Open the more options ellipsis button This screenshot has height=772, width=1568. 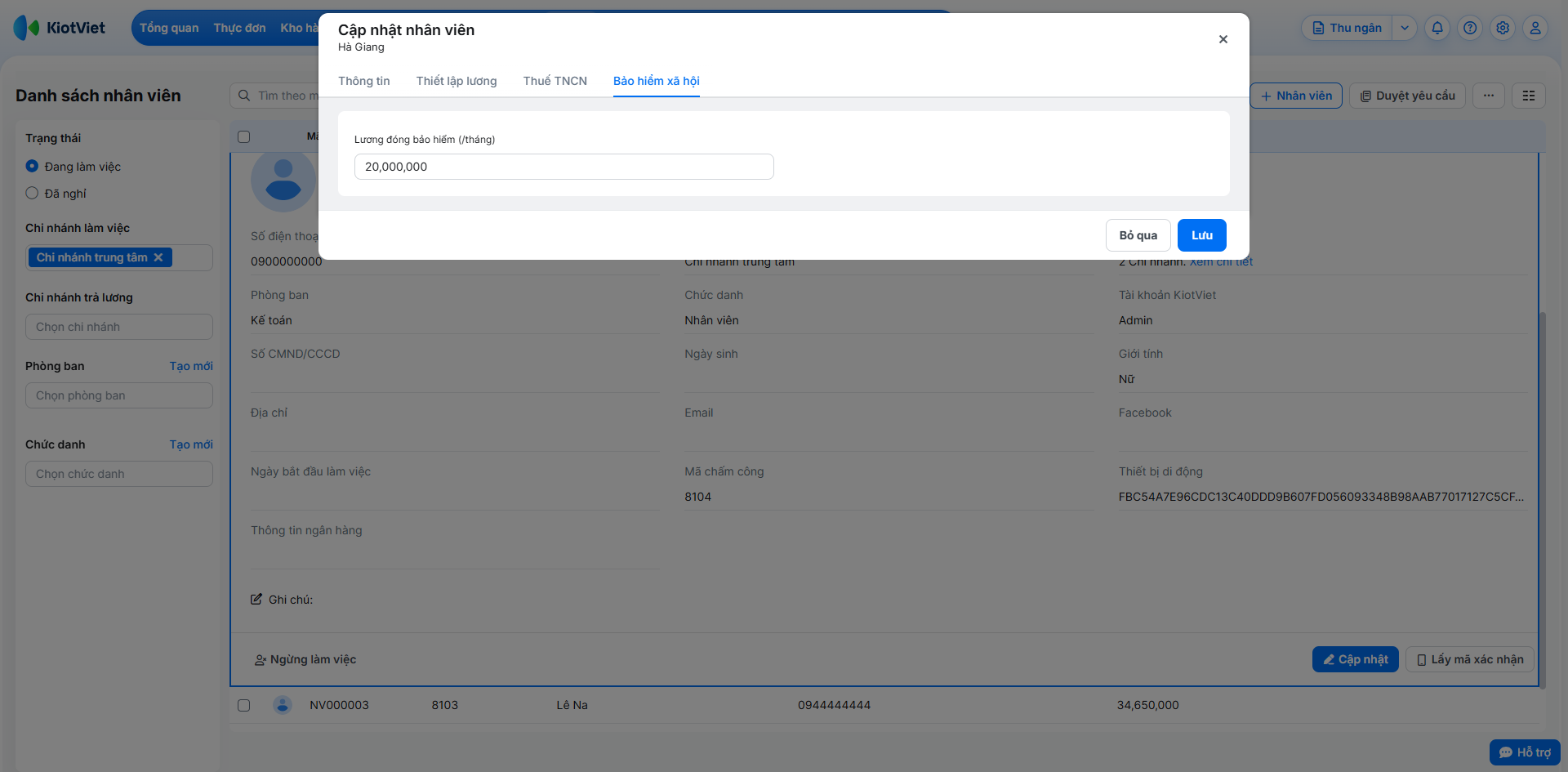tap(1489, 96)
